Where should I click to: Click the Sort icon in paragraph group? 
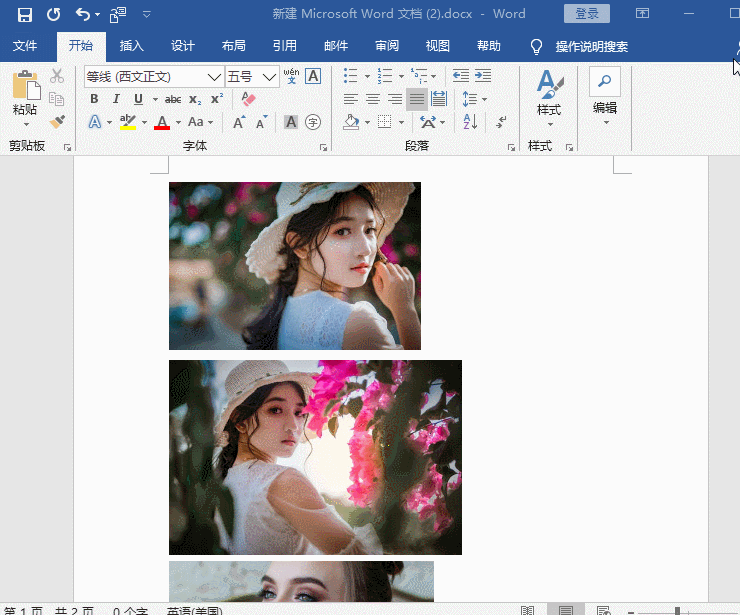pos(470,122)
